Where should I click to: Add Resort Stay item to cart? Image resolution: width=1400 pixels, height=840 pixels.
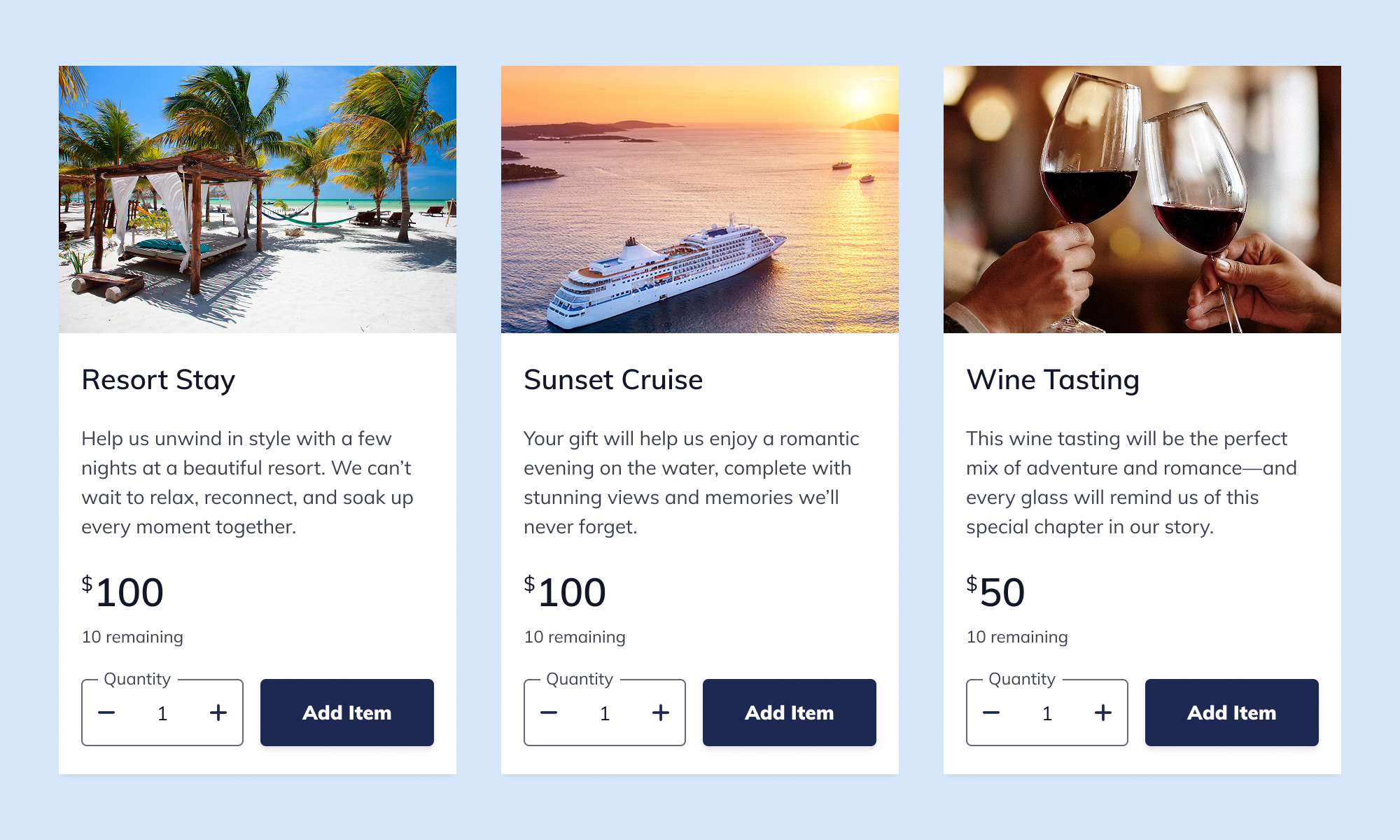(x=347, y=713)
